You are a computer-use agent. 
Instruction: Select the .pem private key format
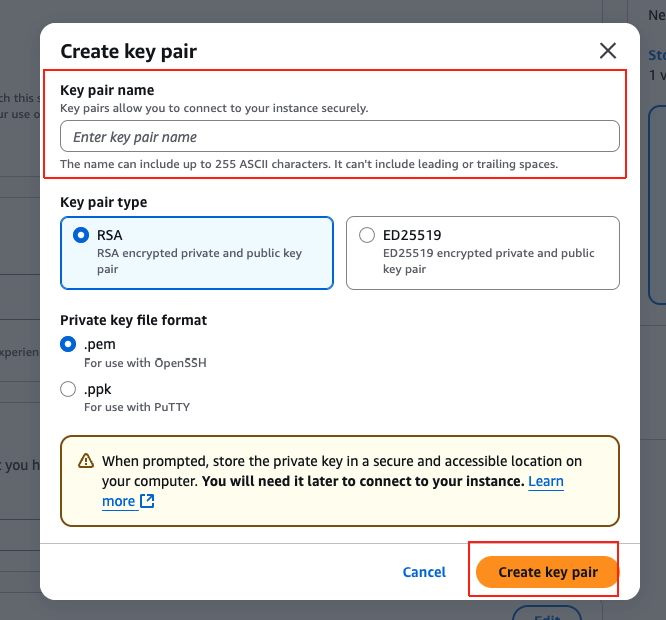68,344
